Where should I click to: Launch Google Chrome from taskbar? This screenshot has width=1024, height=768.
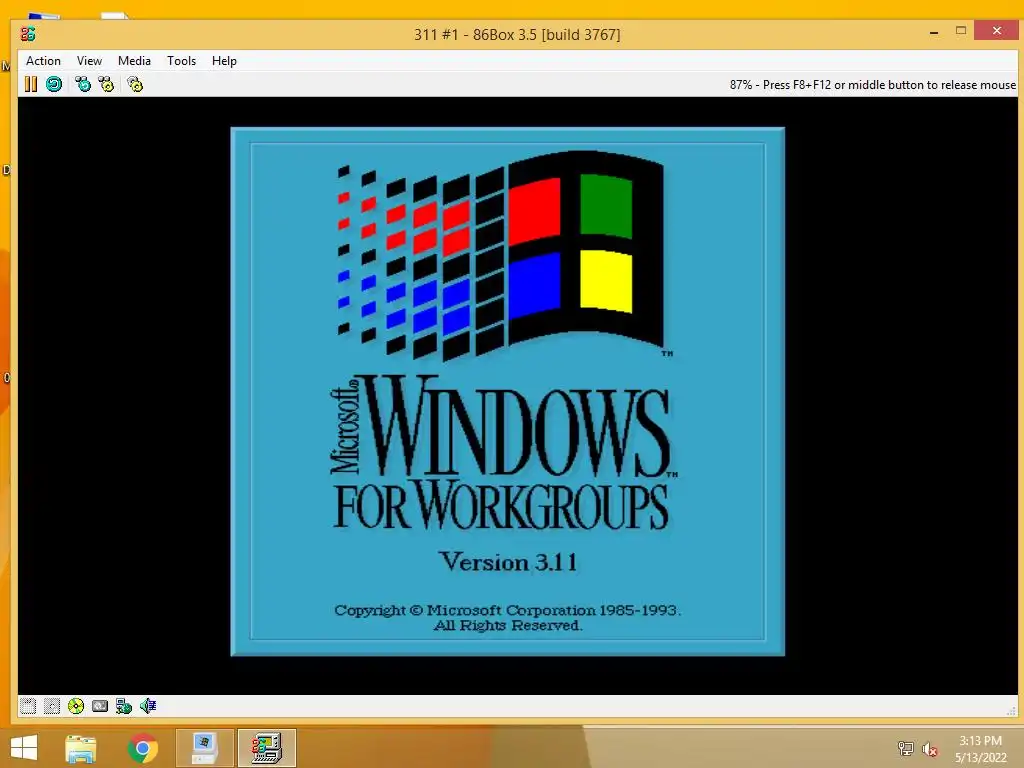(x=142, y=748)
